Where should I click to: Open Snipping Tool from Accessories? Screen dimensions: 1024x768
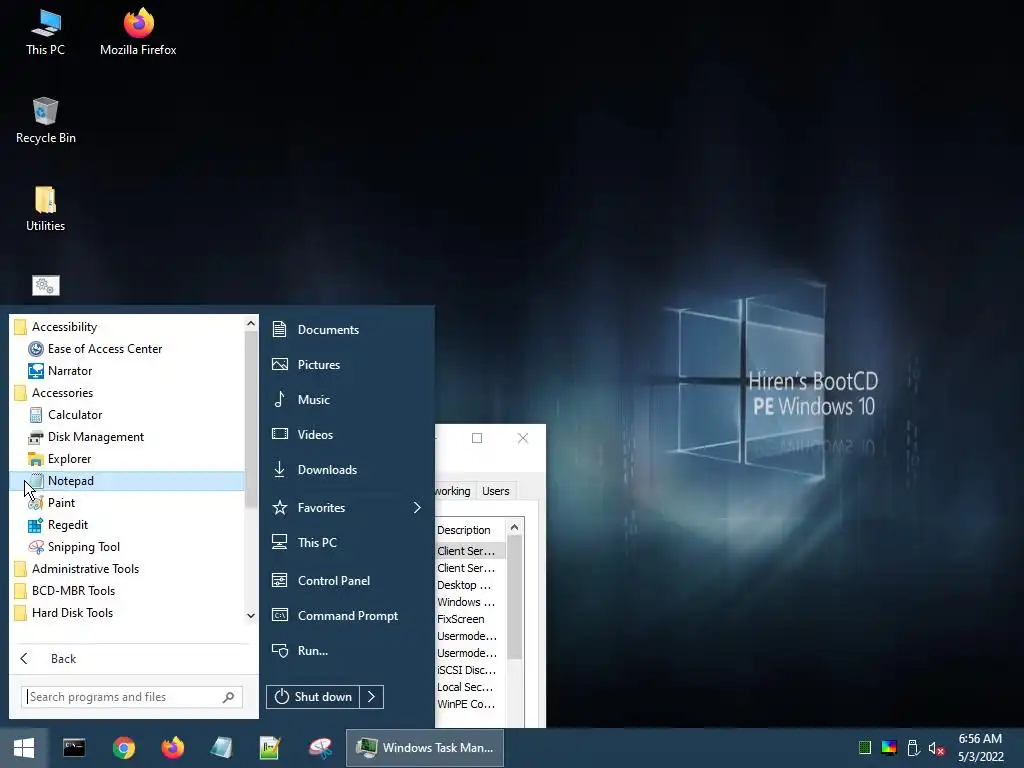coord(74,547)
